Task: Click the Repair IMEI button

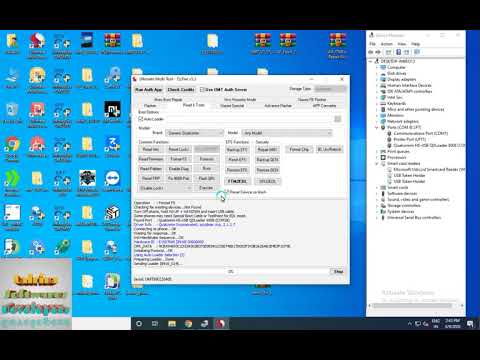Action: (x=267, y=150)
